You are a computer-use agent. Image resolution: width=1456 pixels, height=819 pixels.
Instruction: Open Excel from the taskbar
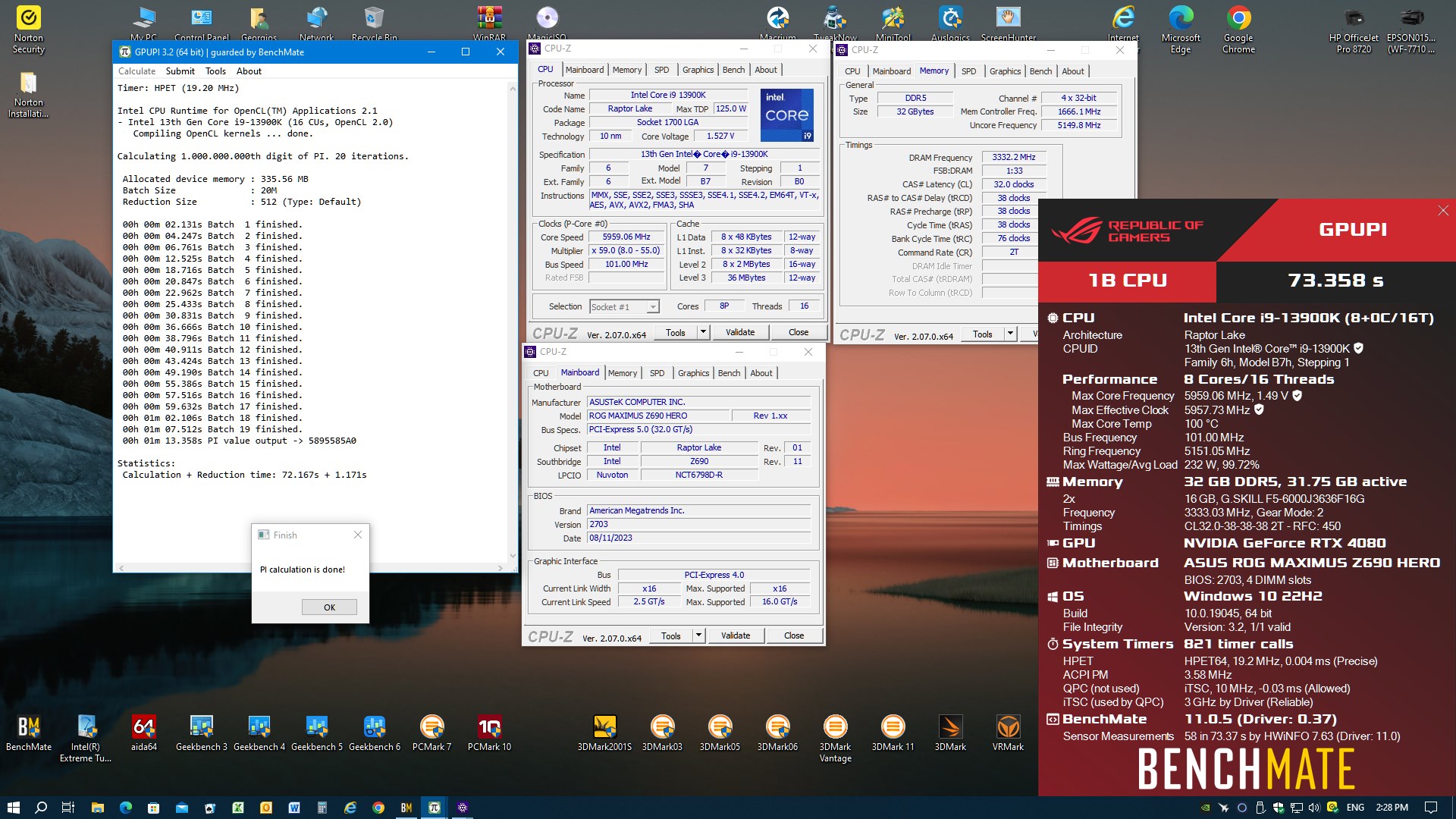pos(238,808)
